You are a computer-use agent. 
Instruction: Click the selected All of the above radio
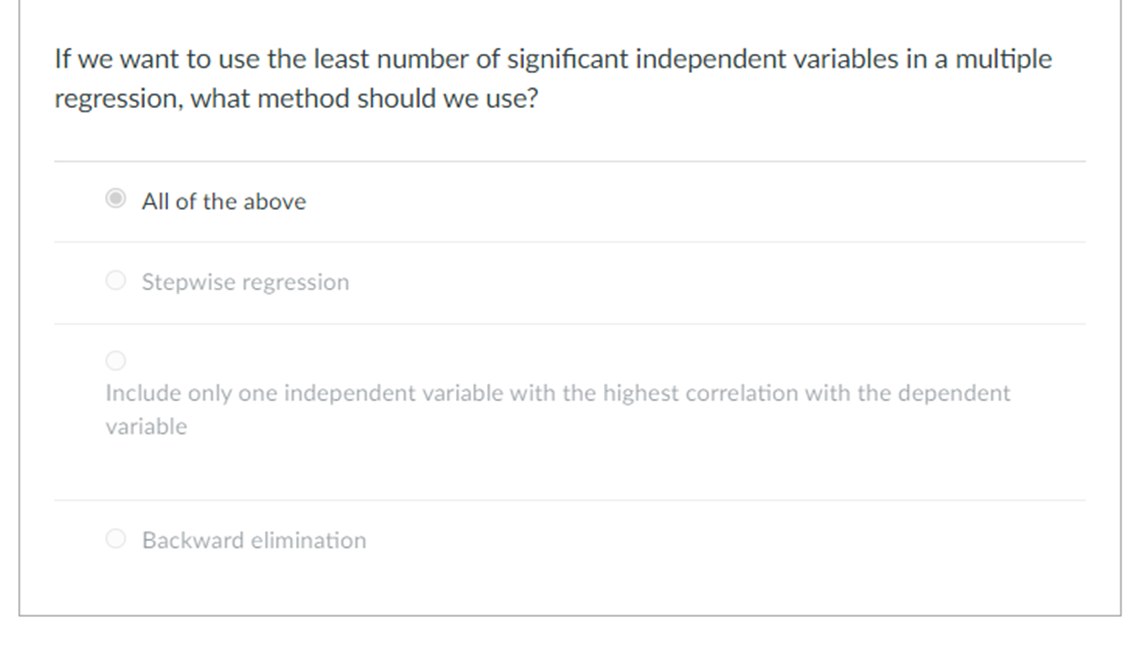point(116,200)
